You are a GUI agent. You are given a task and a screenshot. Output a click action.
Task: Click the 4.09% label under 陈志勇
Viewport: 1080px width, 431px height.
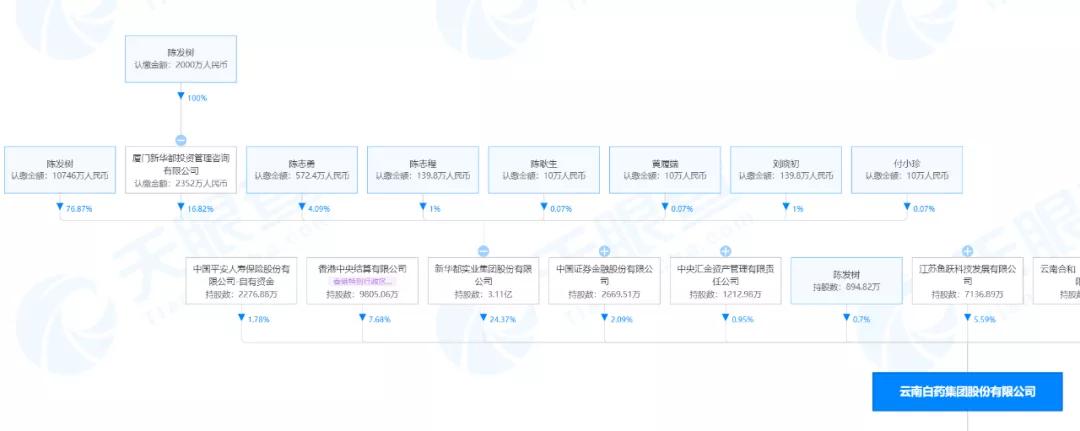[319, 209]
